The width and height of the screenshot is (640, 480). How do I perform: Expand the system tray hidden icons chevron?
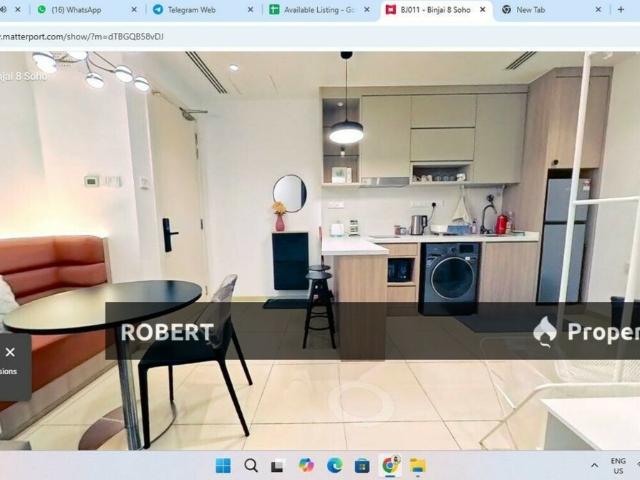coord(595,465)
